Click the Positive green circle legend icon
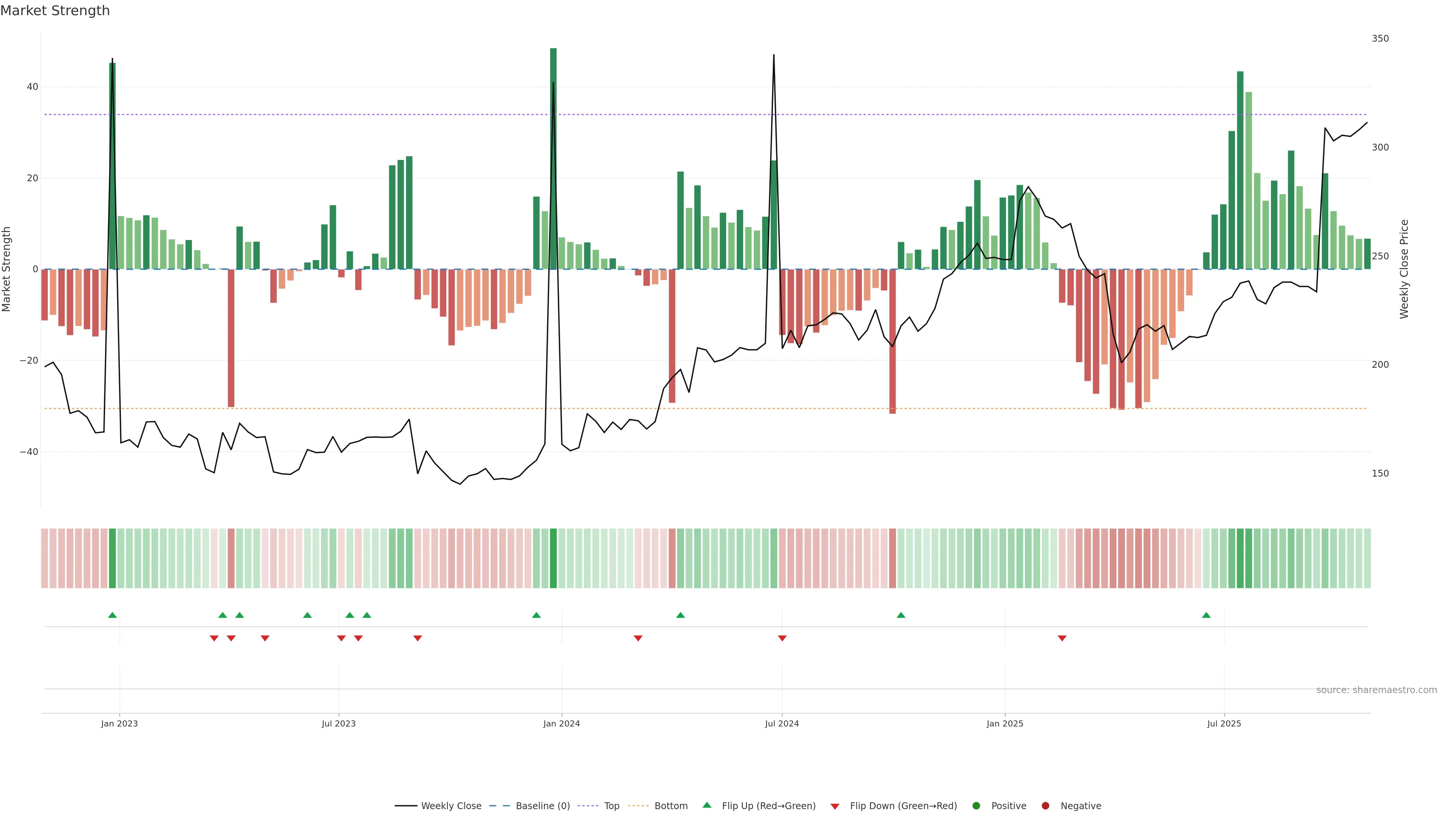1456x819 pixels. (976, 806)
